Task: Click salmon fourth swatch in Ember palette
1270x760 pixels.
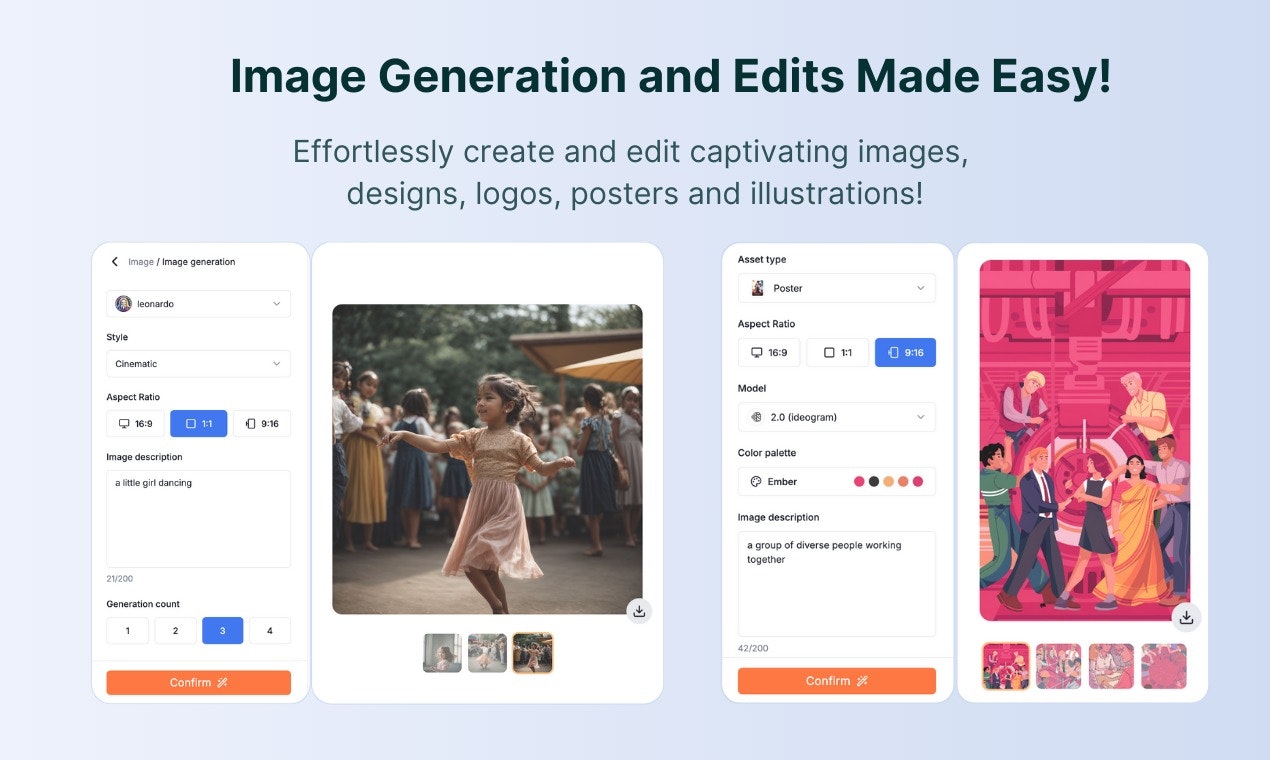Action: pos(903,482)
